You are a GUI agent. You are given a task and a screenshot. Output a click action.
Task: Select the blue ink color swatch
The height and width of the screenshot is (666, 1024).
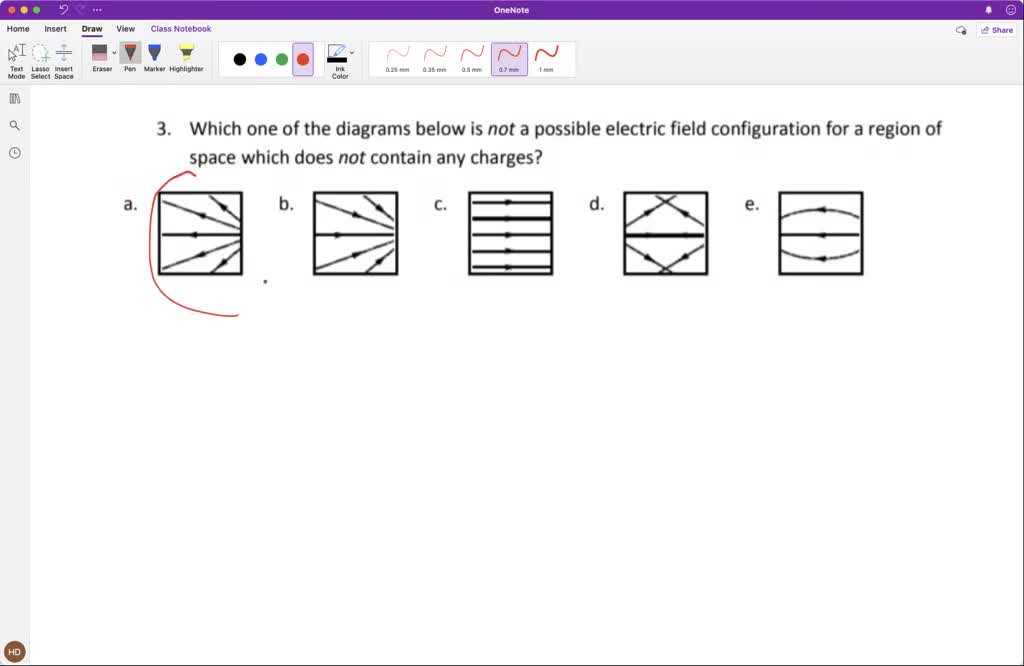pyautogui.click(x=261, y=59)
